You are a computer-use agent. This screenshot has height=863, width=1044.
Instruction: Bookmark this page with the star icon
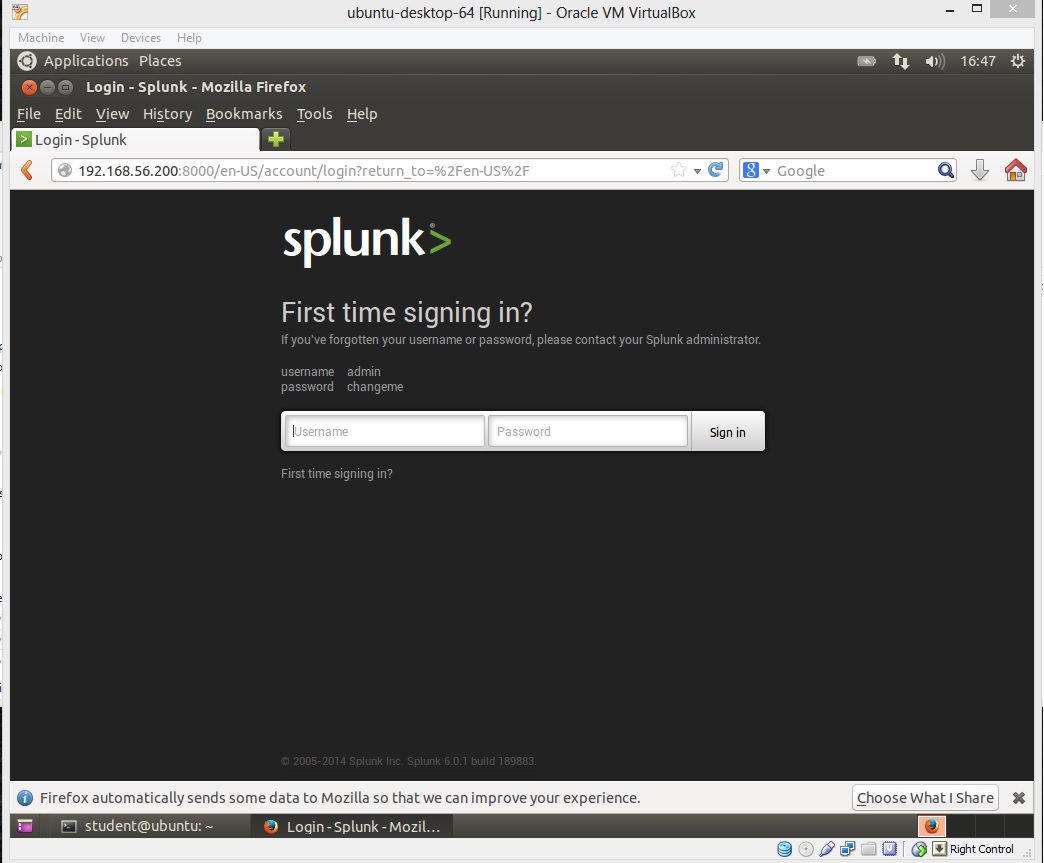pyautogui.click(x=678, y=170)
